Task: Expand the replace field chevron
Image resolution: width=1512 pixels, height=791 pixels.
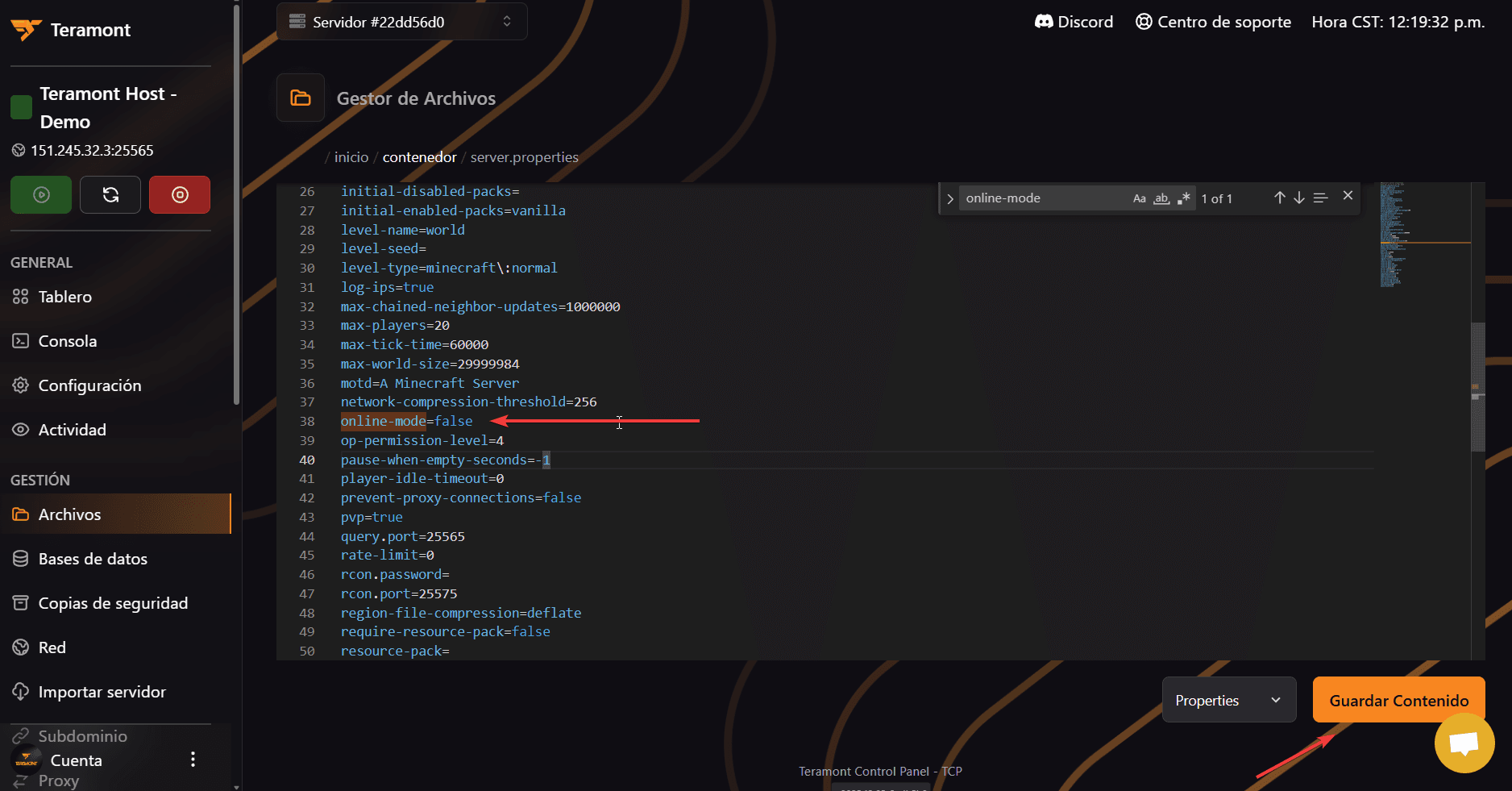Action: 950,198
